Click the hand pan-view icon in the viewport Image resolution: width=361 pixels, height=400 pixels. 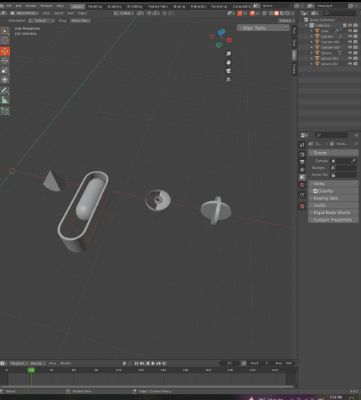click(228, 62)
